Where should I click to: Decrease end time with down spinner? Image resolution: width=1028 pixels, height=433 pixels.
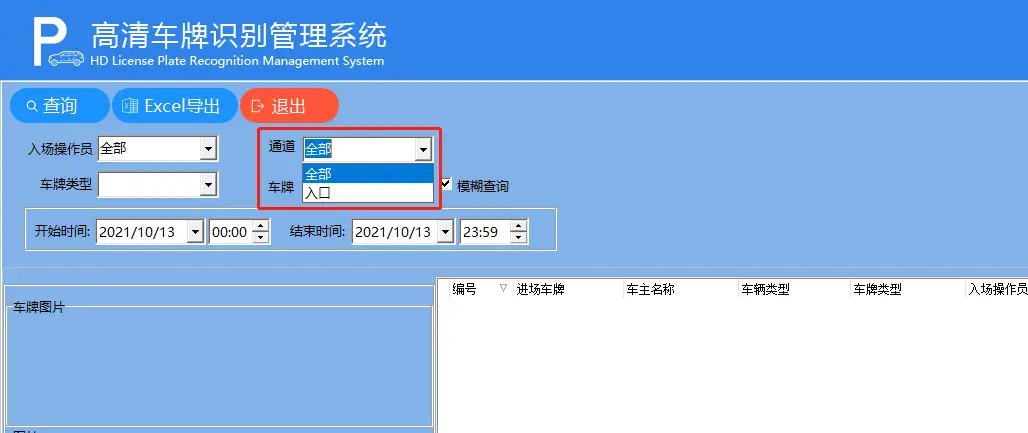point(519,237)
